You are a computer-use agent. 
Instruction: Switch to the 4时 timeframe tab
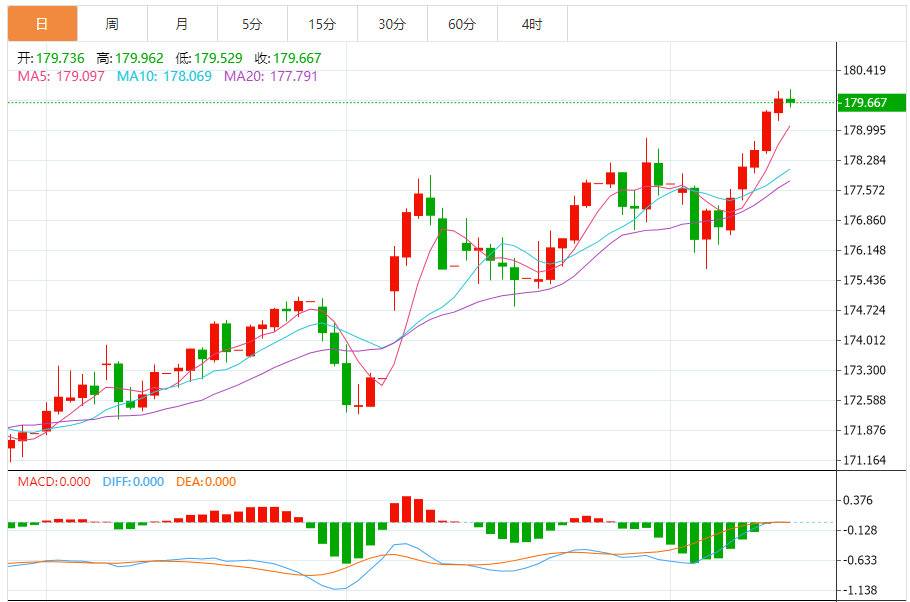pos(532,24)
